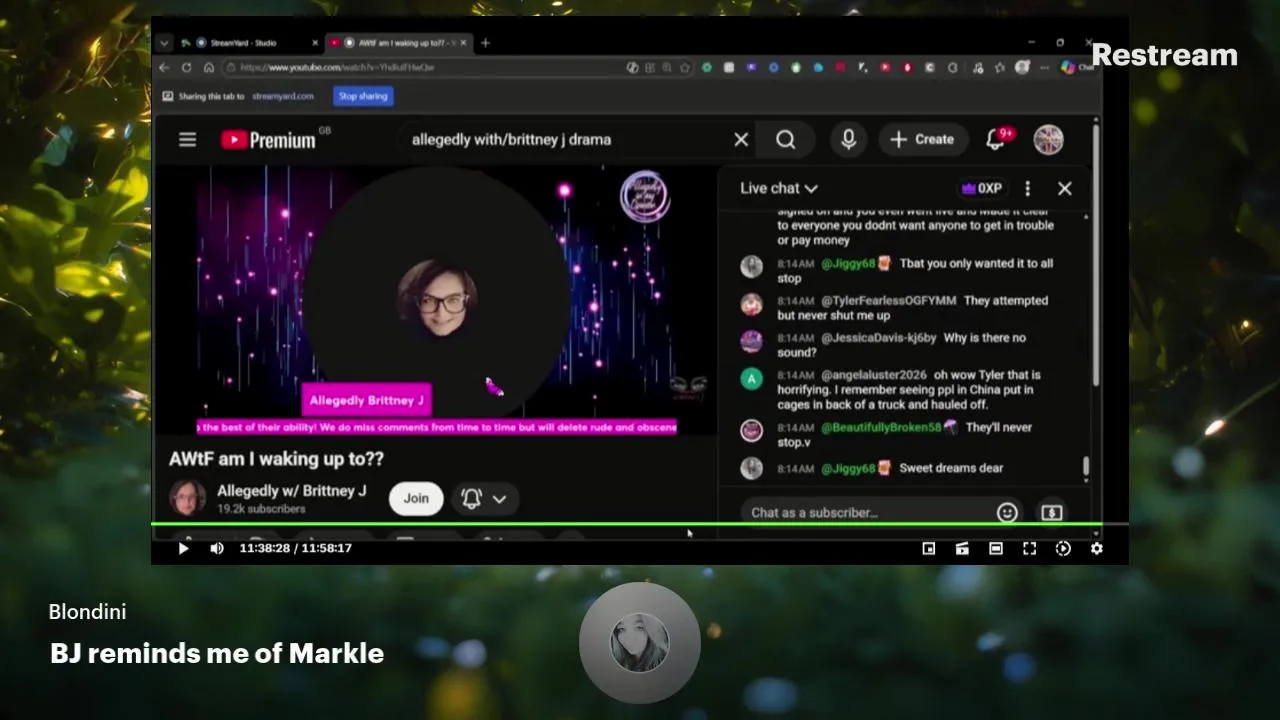Screen dimensions: 1280x720
Task: Mute the player volume speaker icon
Action: (x=217, y=548)
